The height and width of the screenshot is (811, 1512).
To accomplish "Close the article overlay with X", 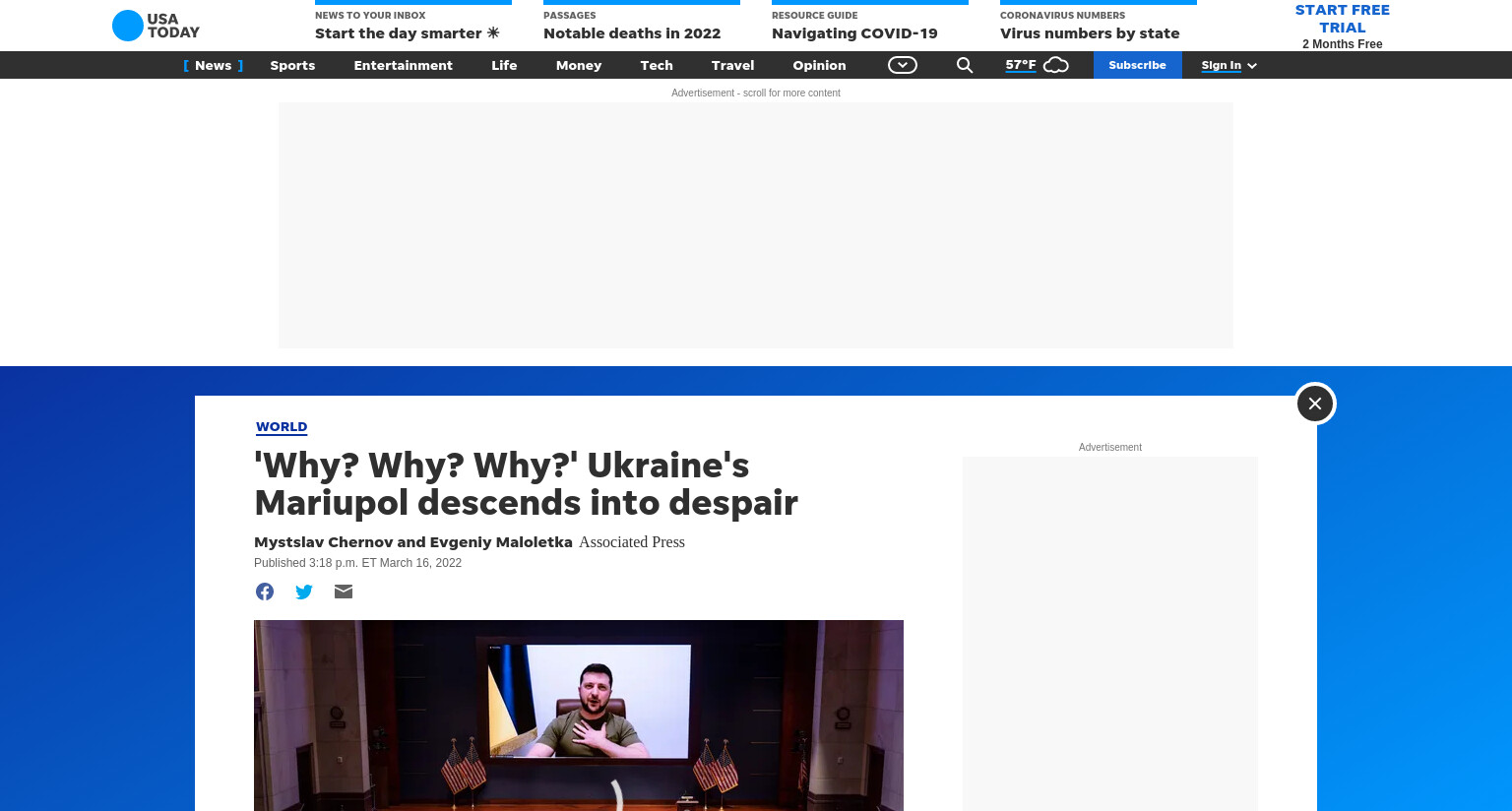I will [1315, 404].
